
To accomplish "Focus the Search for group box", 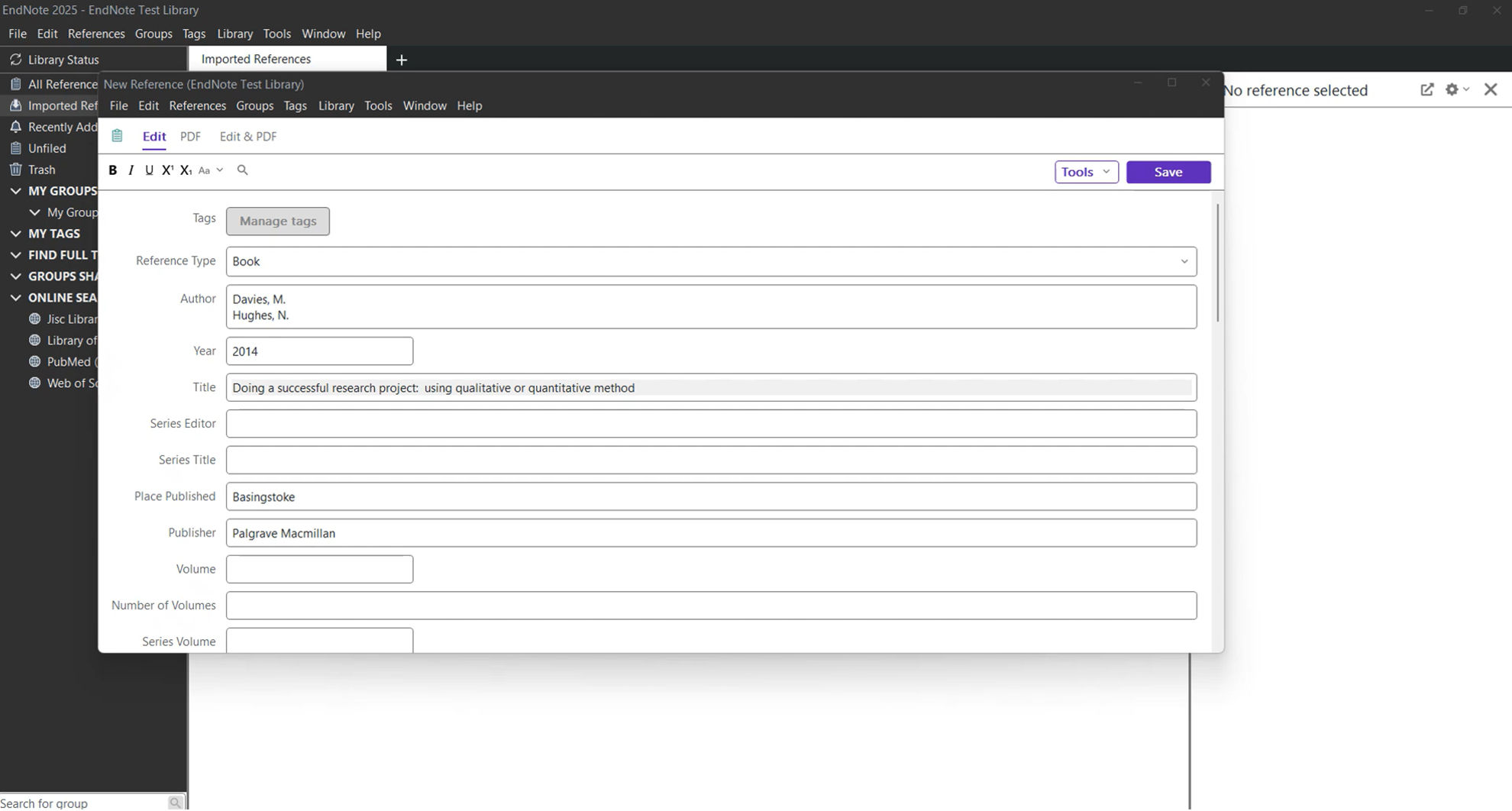I will tap(82, 803).
